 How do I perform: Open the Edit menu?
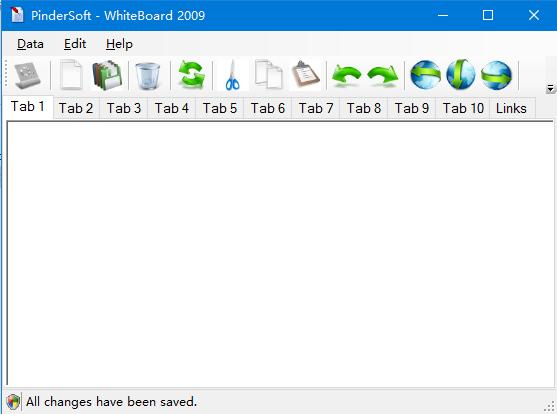click(75, 44)
